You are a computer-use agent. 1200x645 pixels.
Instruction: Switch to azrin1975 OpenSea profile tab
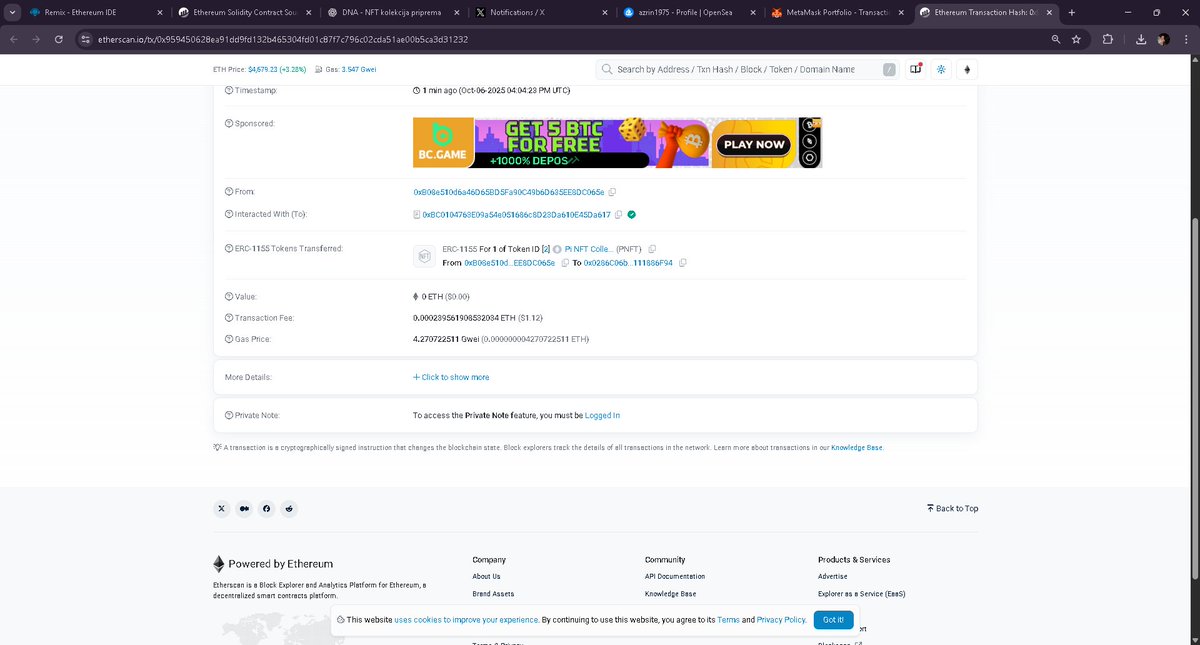coord(690,12)
